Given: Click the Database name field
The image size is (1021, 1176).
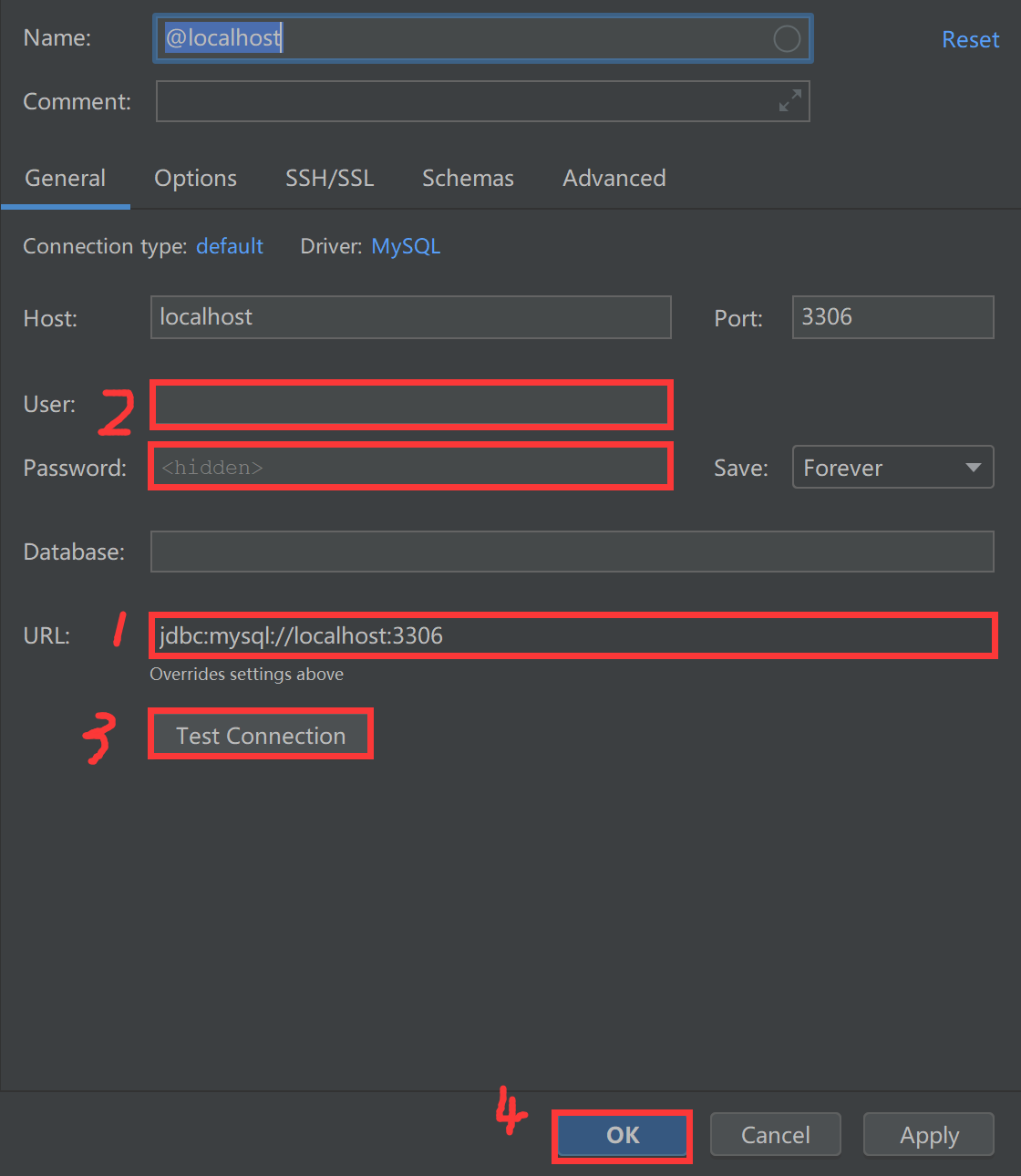Looking at the screenshot, I should [x=572, y=551].
